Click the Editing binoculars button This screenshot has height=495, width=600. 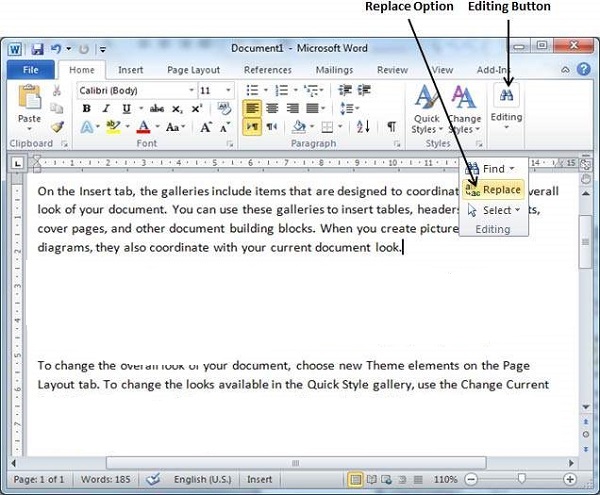tap(506, 95)
